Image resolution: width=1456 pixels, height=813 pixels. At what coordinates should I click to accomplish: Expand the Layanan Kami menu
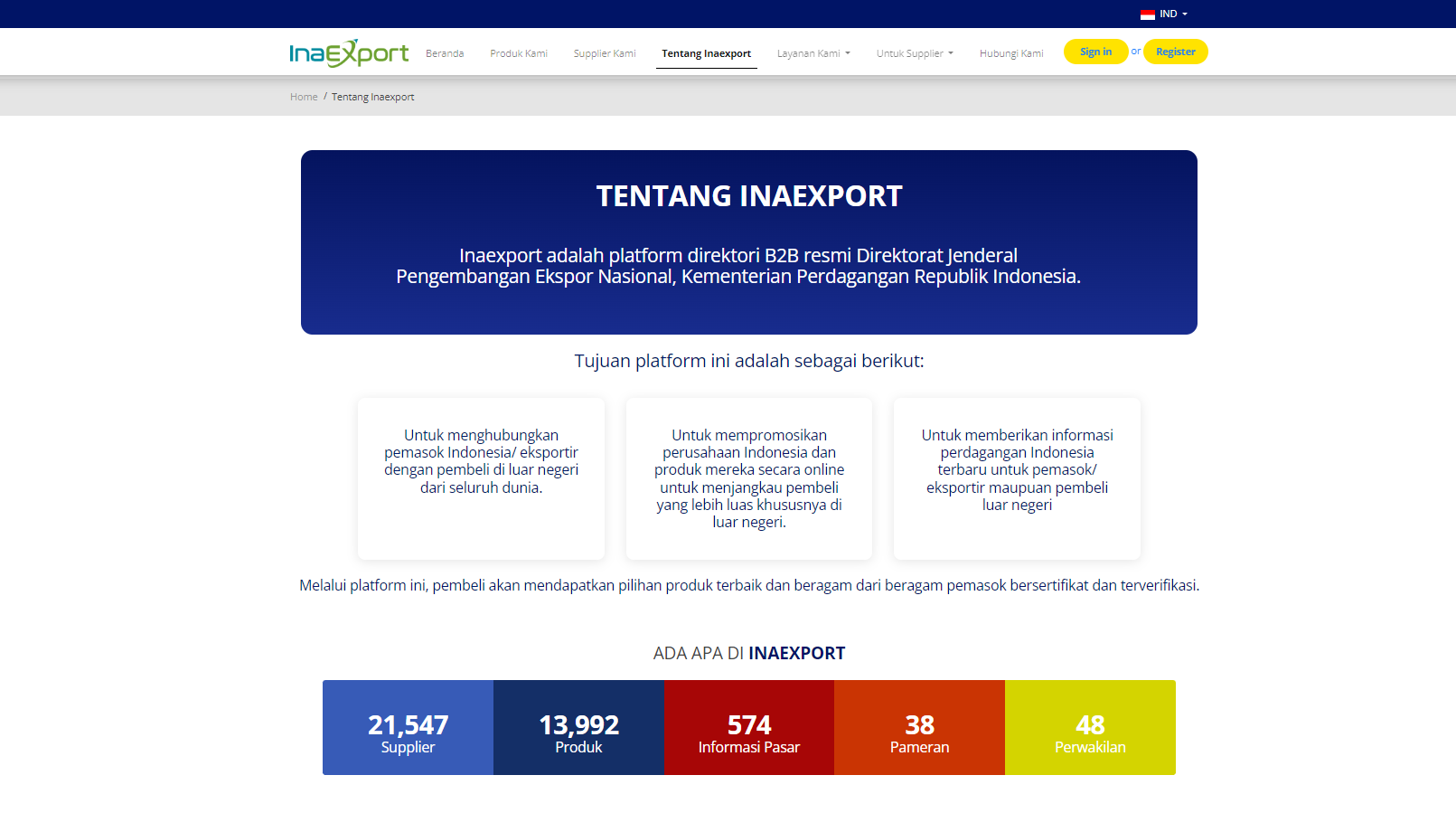click(x=813, y=53)
